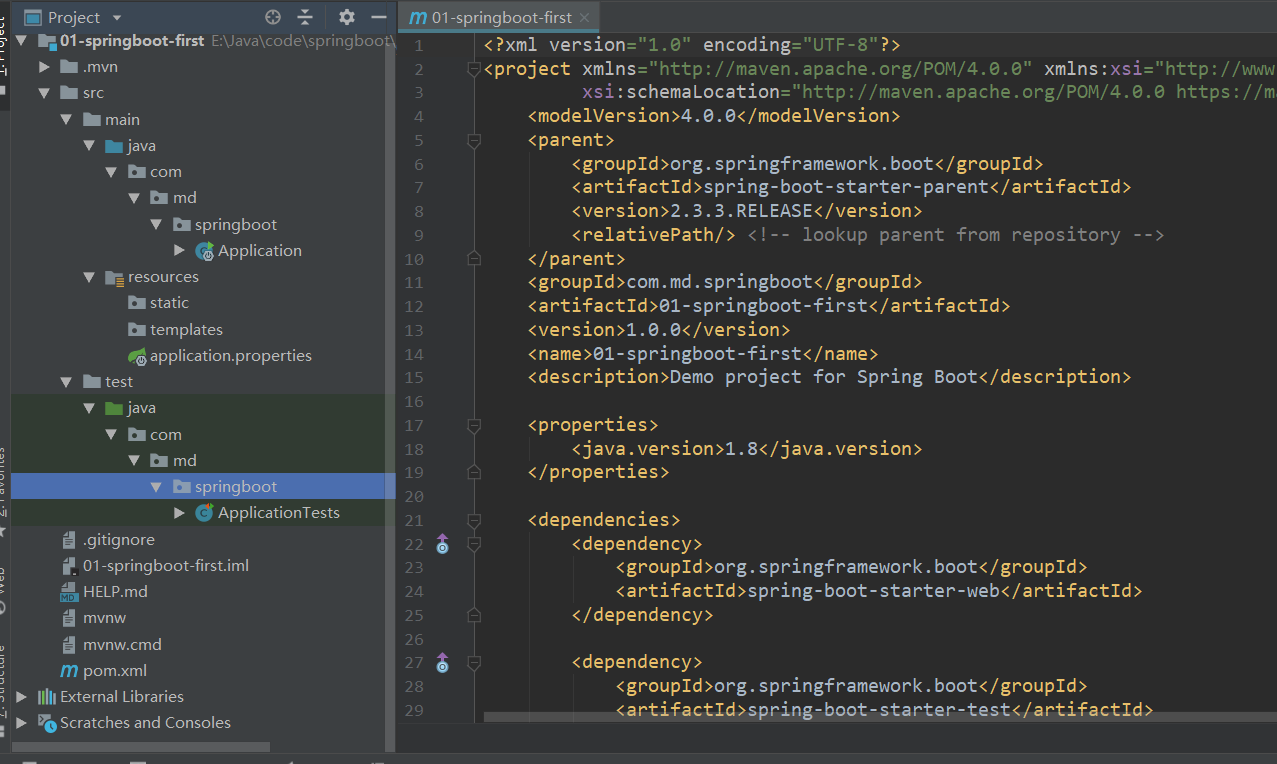Select the Application class icon
This screenshot has height=764, width=1277.
click(x=204, y=251)
